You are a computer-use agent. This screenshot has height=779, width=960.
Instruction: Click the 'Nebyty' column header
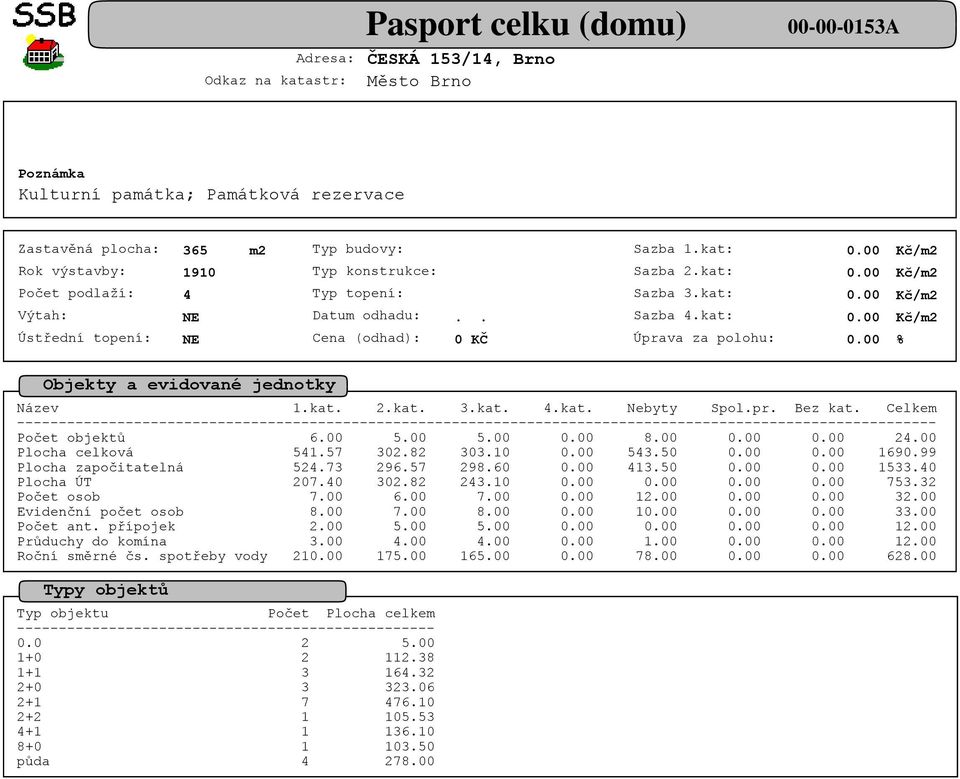click(x=652, y=408)
